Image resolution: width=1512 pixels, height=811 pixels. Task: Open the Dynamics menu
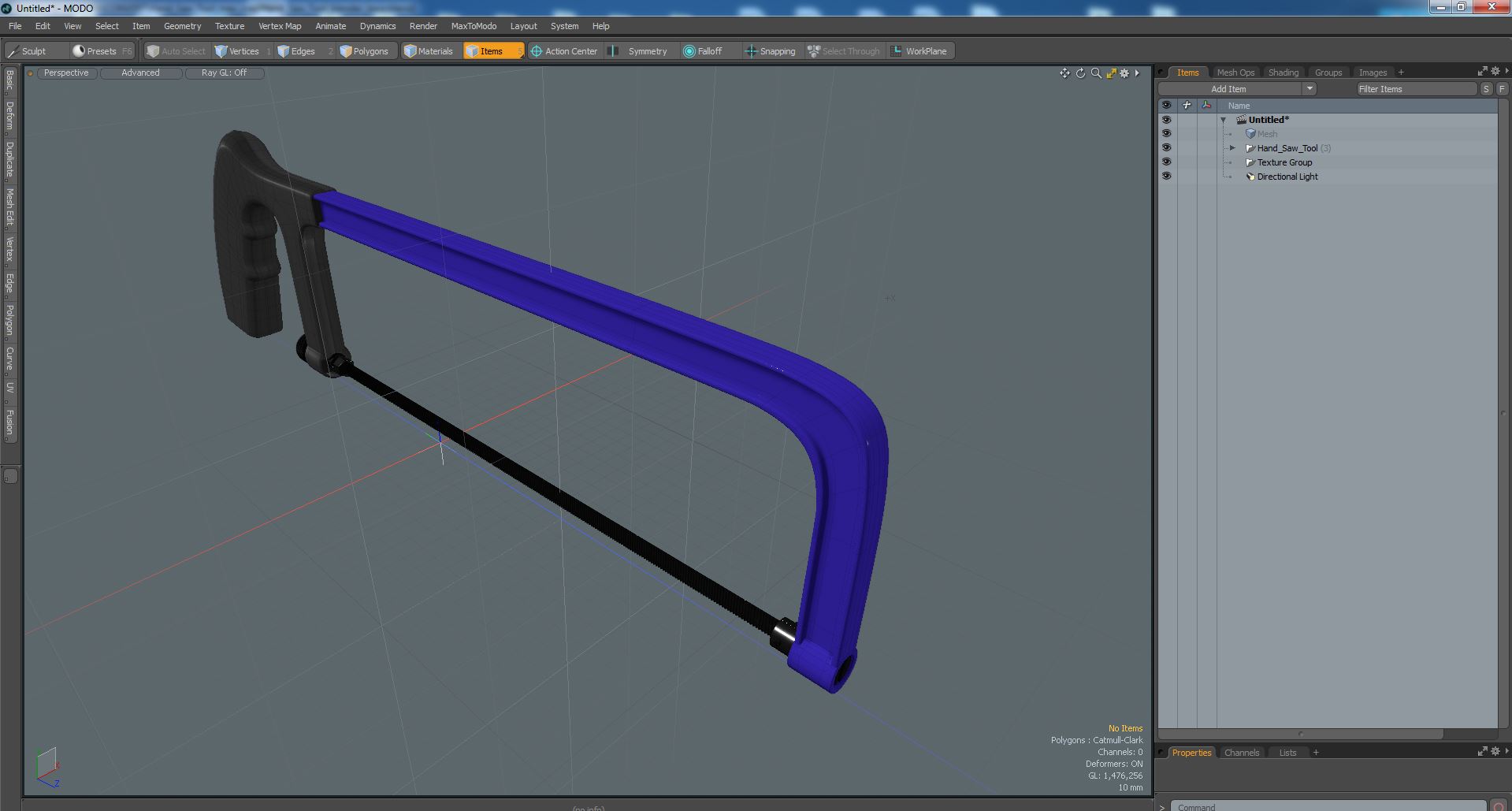pyautogui.click(x=377, y=26)
